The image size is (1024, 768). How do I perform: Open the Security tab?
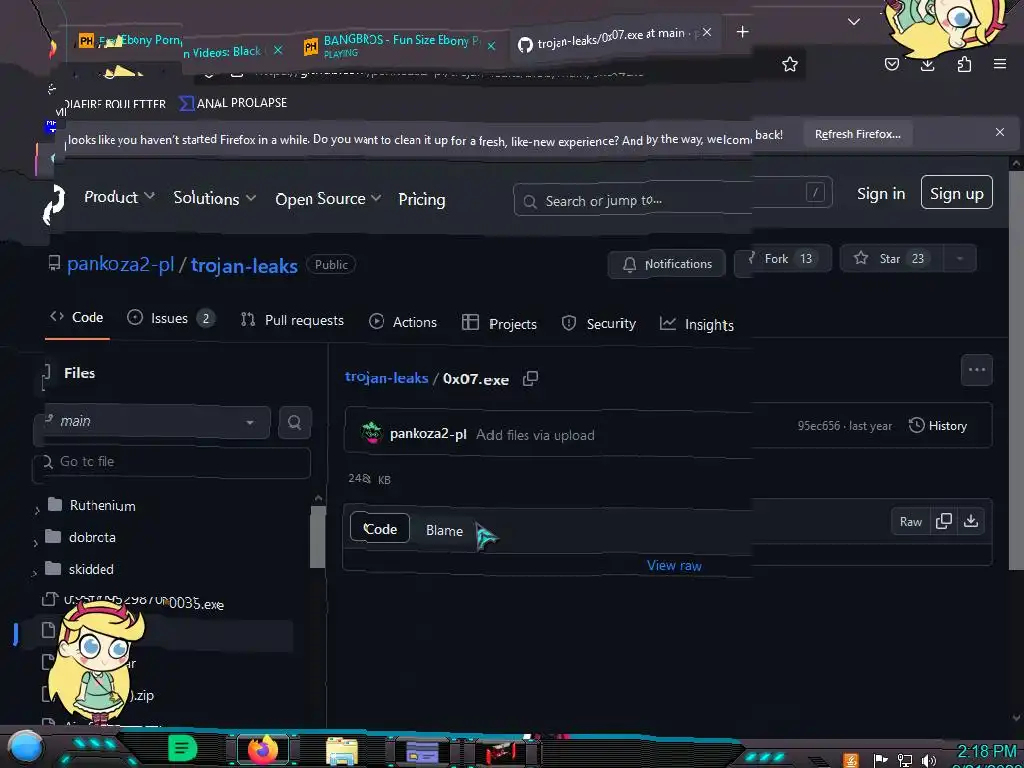tap(598, 324)
